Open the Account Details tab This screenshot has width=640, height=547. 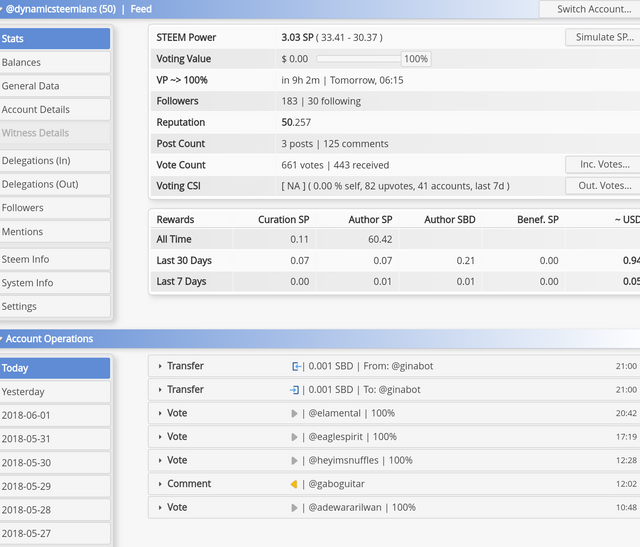(x=55, y=109)
